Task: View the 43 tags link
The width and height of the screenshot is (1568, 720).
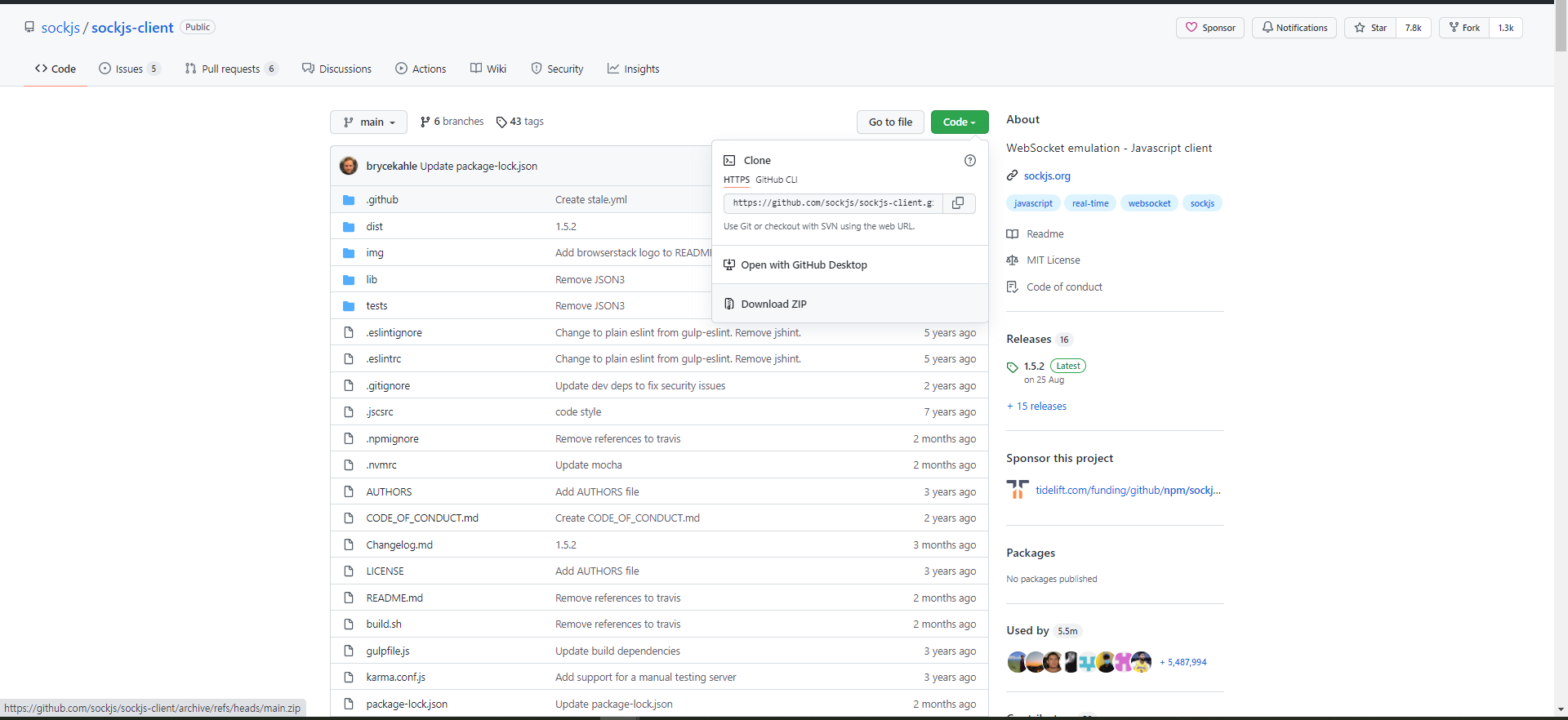Action: click(520, 122)
